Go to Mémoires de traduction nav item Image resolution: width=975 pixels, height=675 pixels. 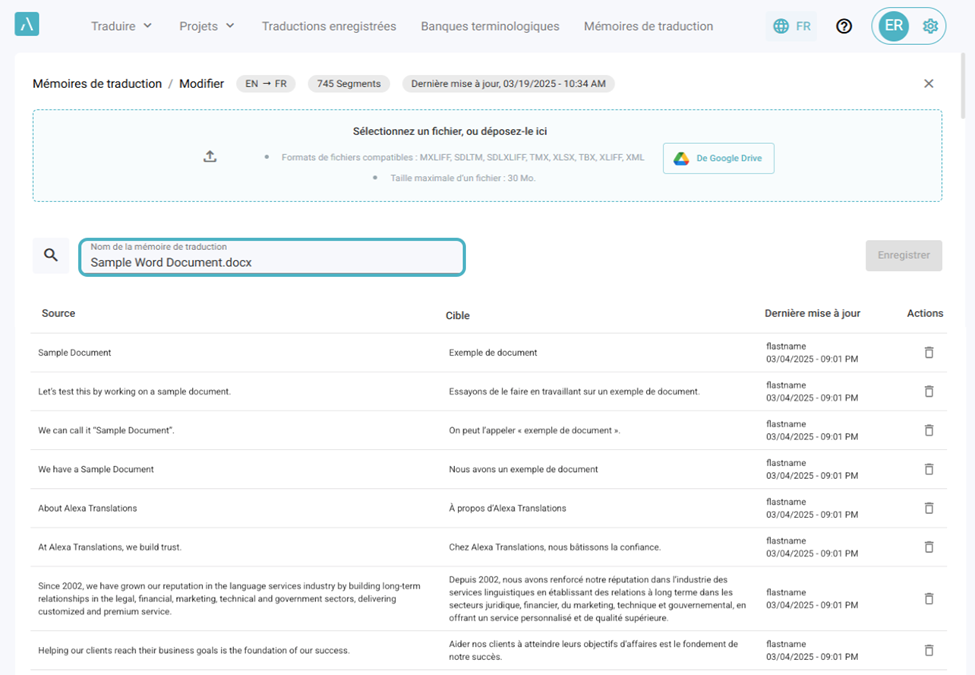point(649,26)
